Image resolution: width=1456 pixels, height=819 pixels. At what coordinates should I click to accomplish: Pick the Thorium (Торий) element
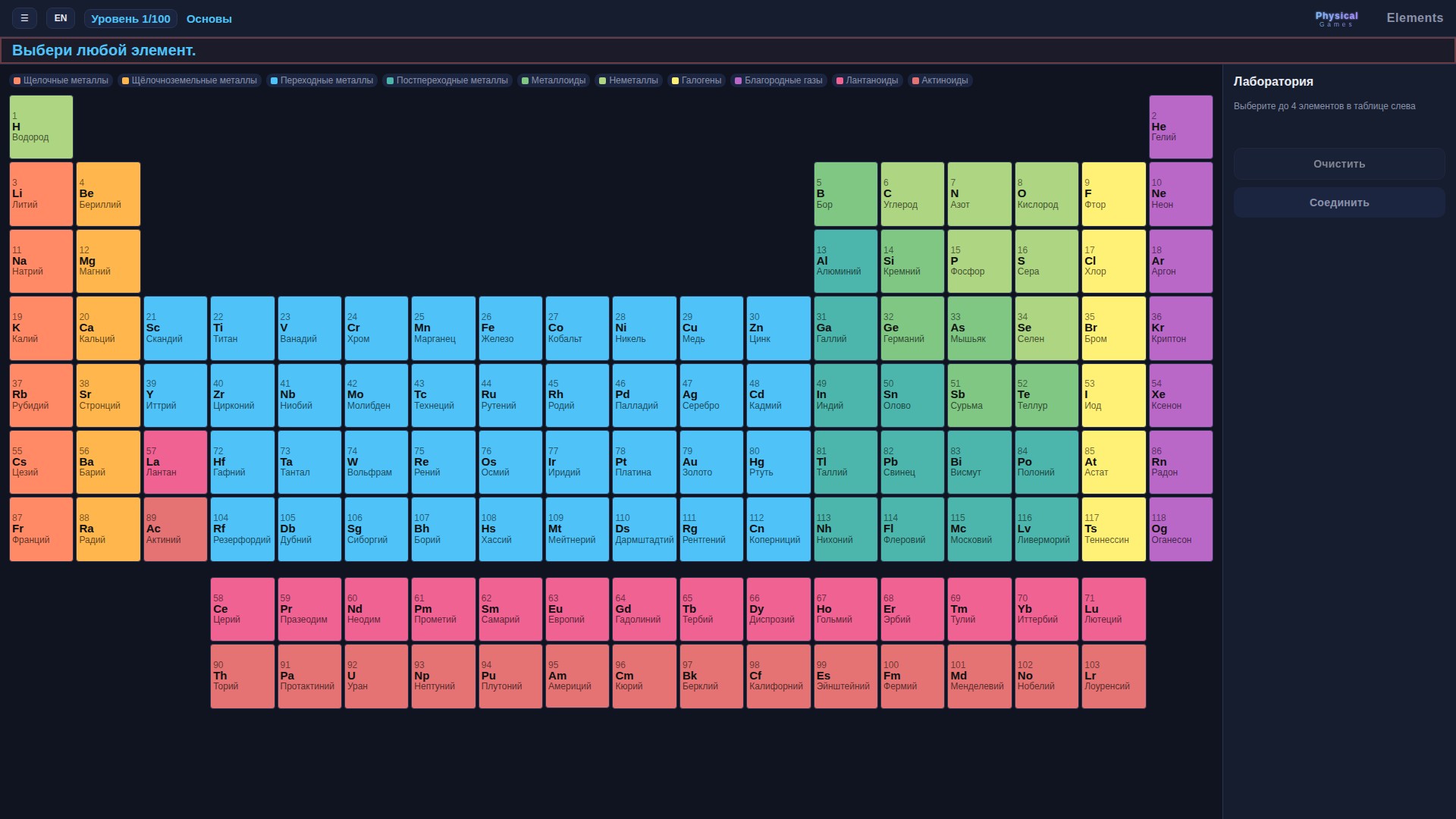tap(243, 676)
